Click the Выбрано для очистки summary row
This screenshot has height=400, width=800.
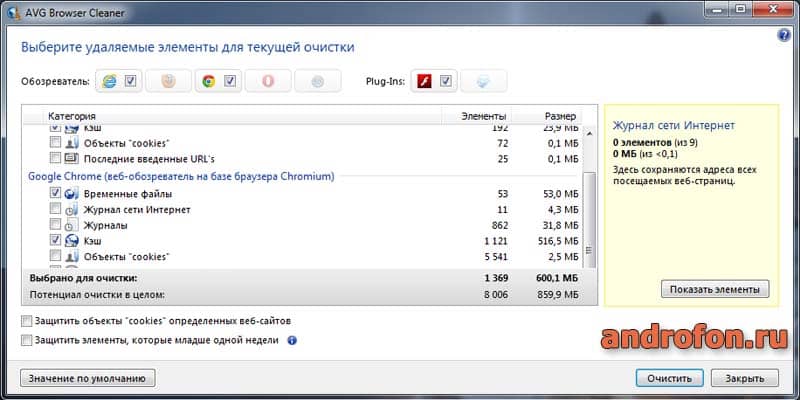[309, 279]
